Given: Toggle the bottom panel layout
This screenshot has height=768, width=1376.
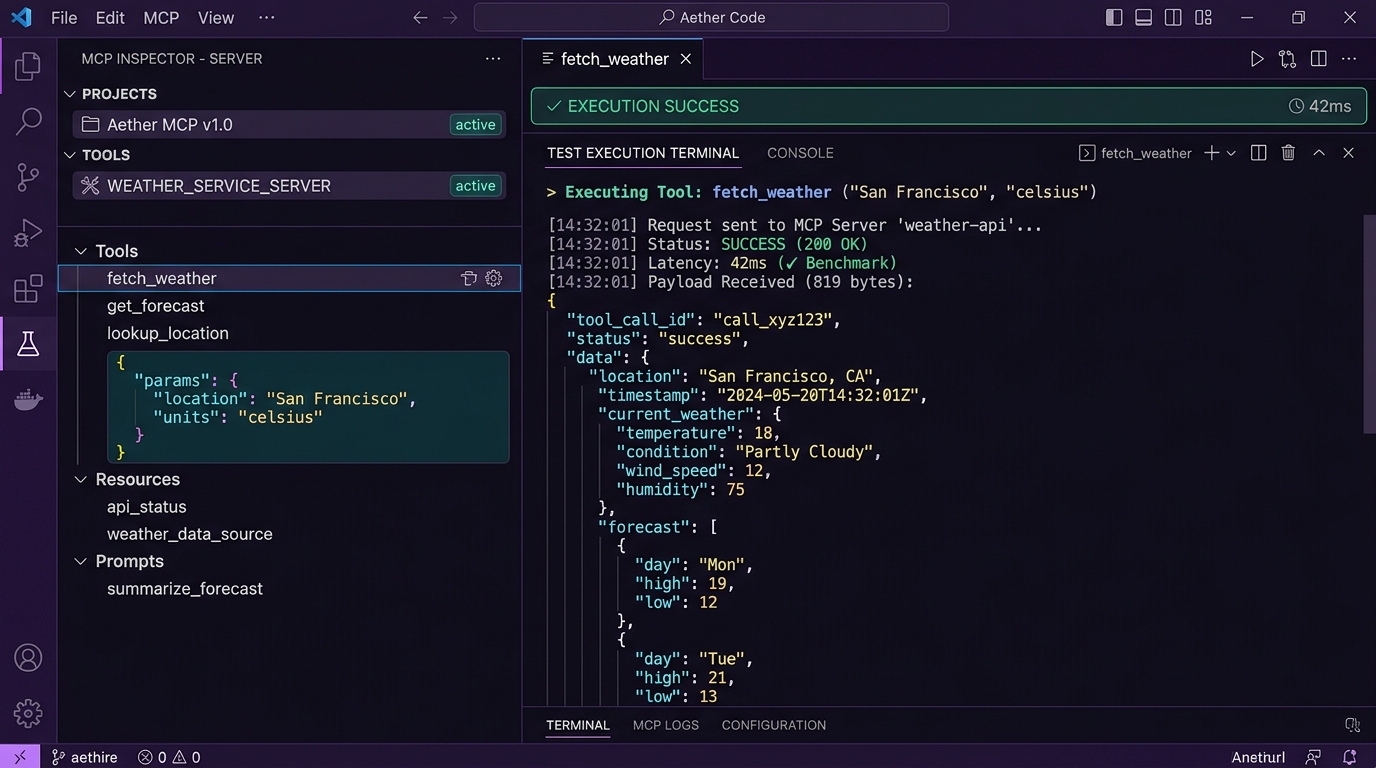Looking at the screenshot, I should point(1144,18).
